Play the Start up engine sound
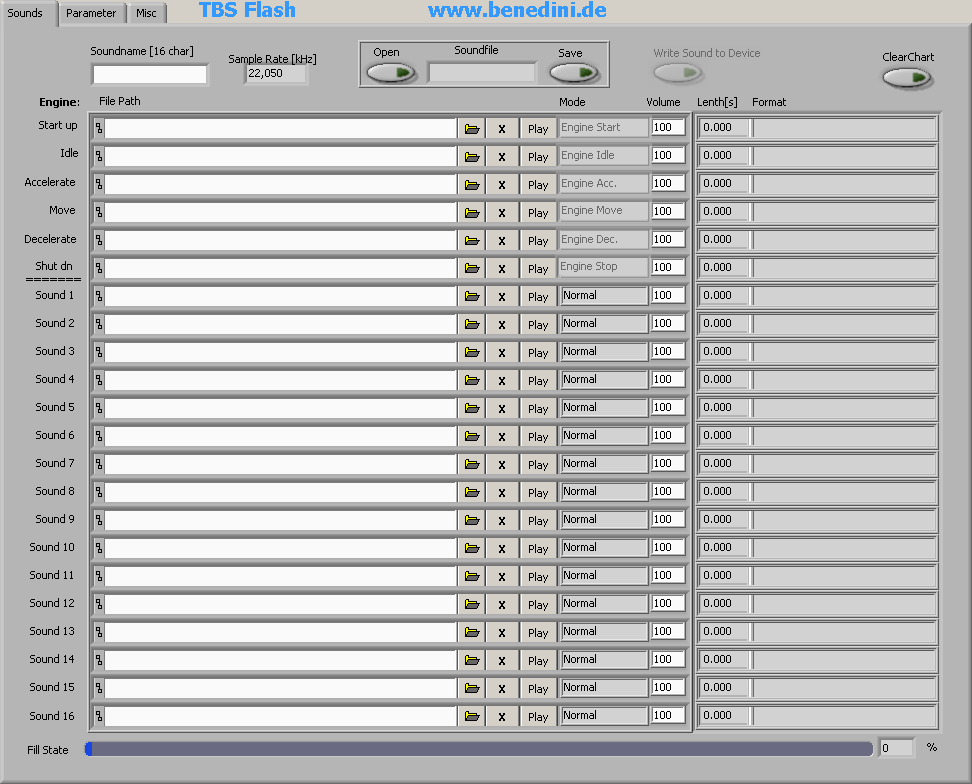The height and width of the screenshot is (784, 972). [x=538, y=129]
